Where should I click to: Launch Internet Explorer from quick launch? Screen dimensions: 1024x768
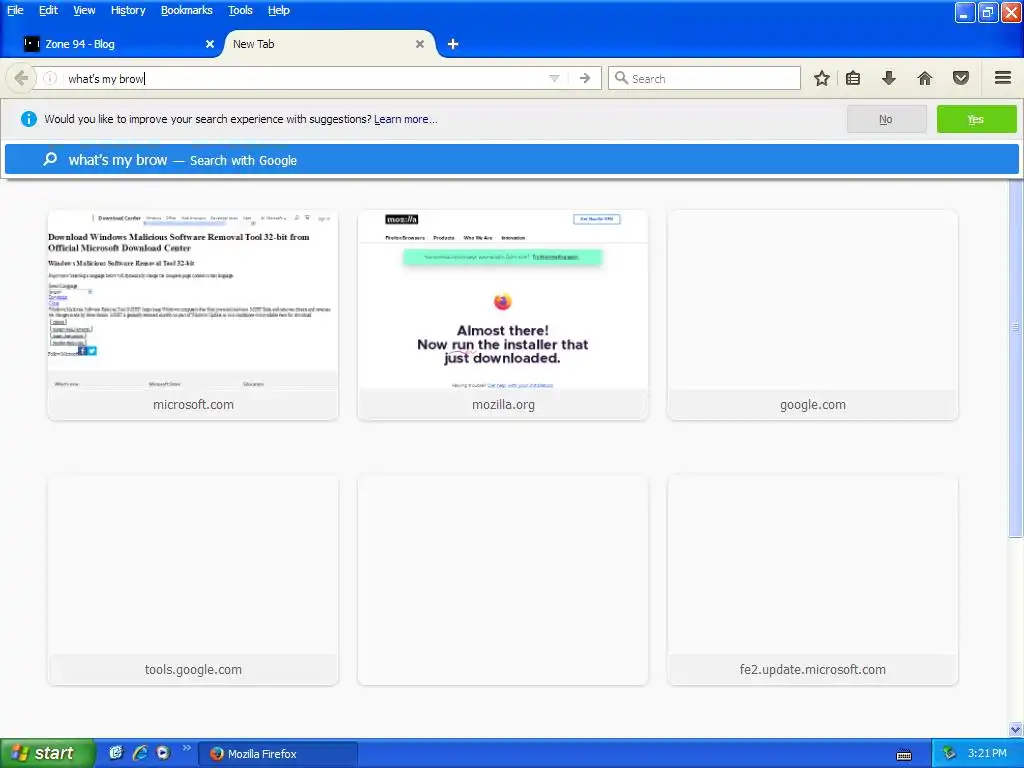tap(140, 753)
